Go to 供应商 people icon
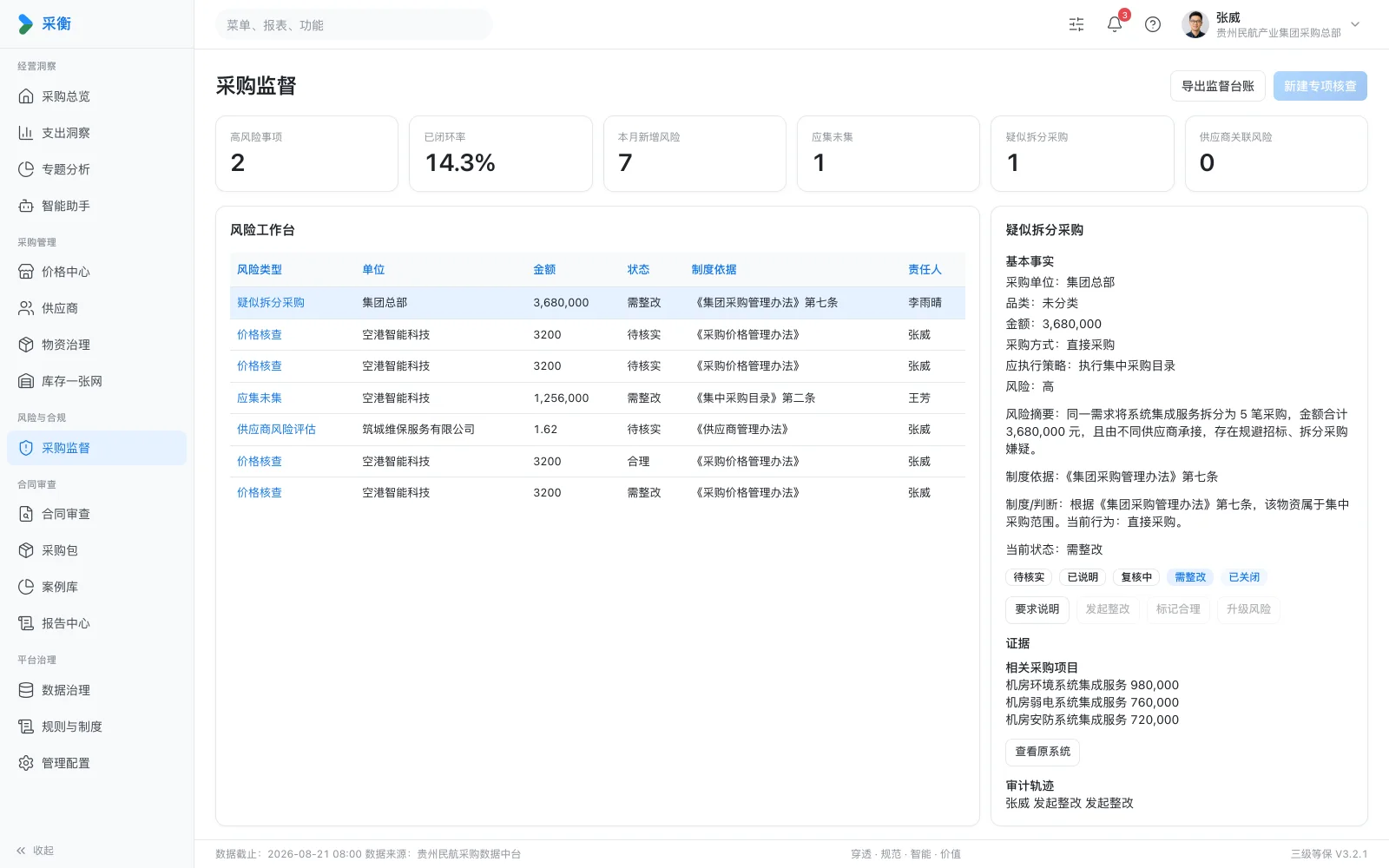 point(26,308)
